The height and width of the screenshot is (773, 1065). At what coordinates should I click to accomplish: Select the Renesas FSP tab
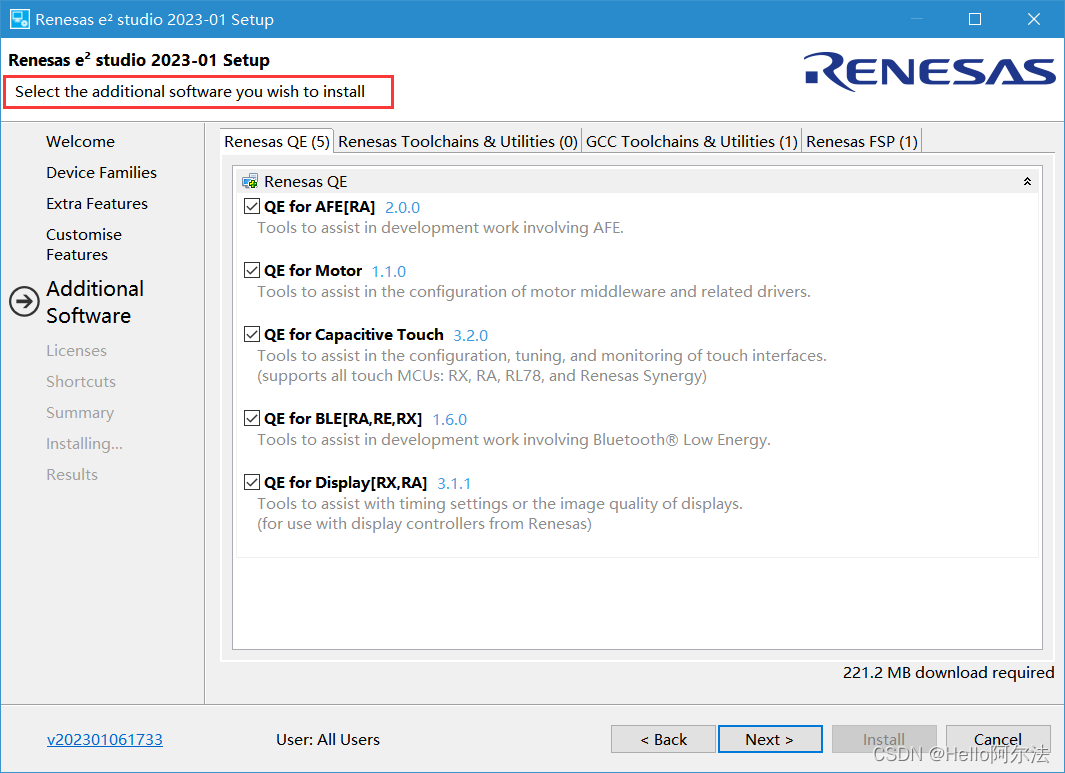861,141
